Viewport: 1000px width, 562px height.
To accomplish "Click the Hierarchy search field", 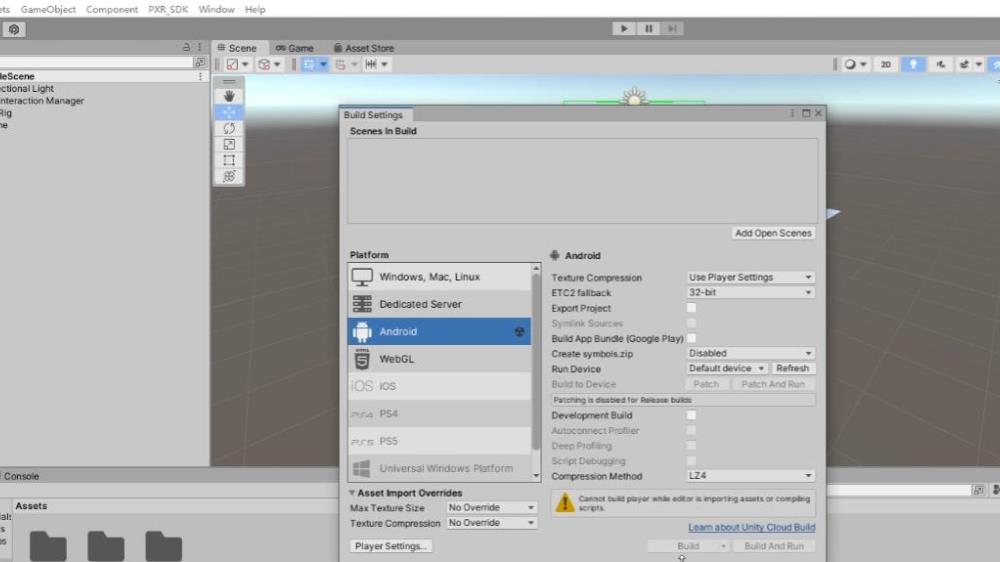I will click(x=96, y=63).
